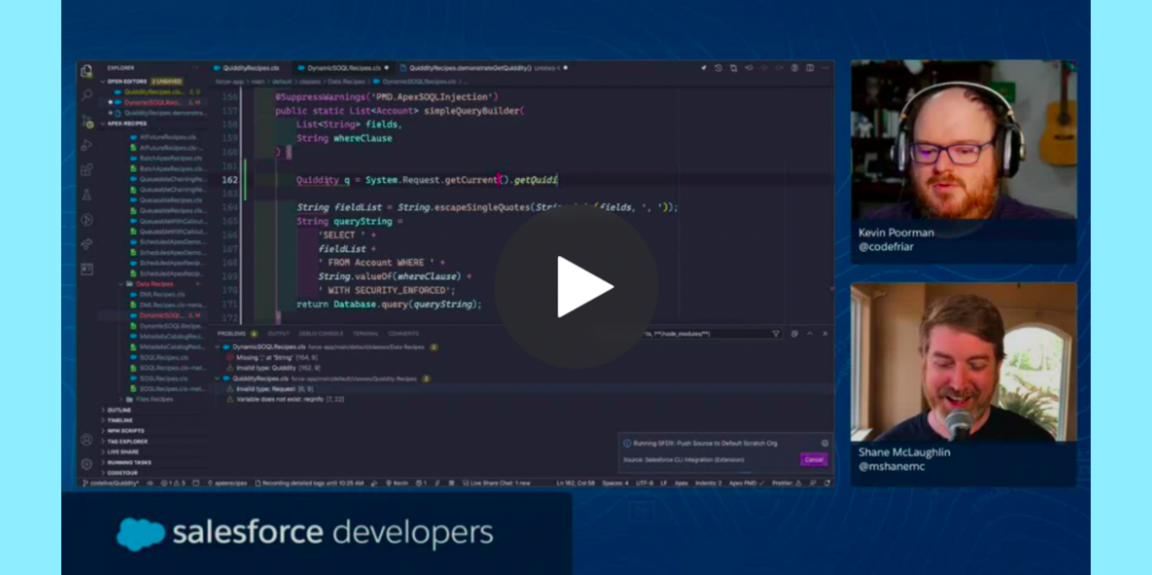Click Apex PMD status bar item
The image size is (1152, 575).
[746, 483]
